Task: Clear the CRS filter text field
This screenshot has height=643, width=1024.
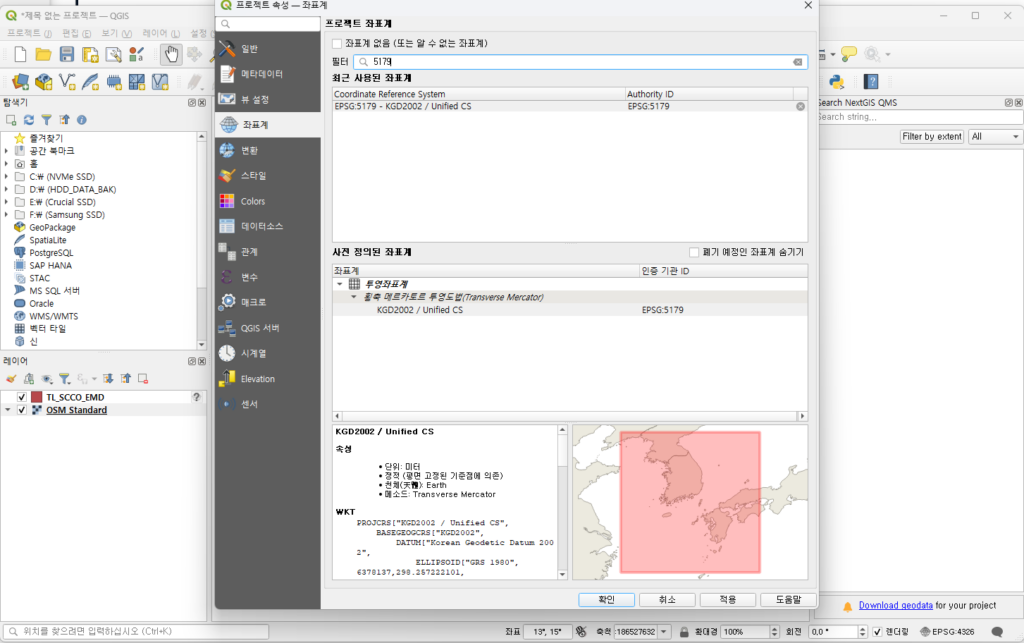Action: tap(797, 62)
